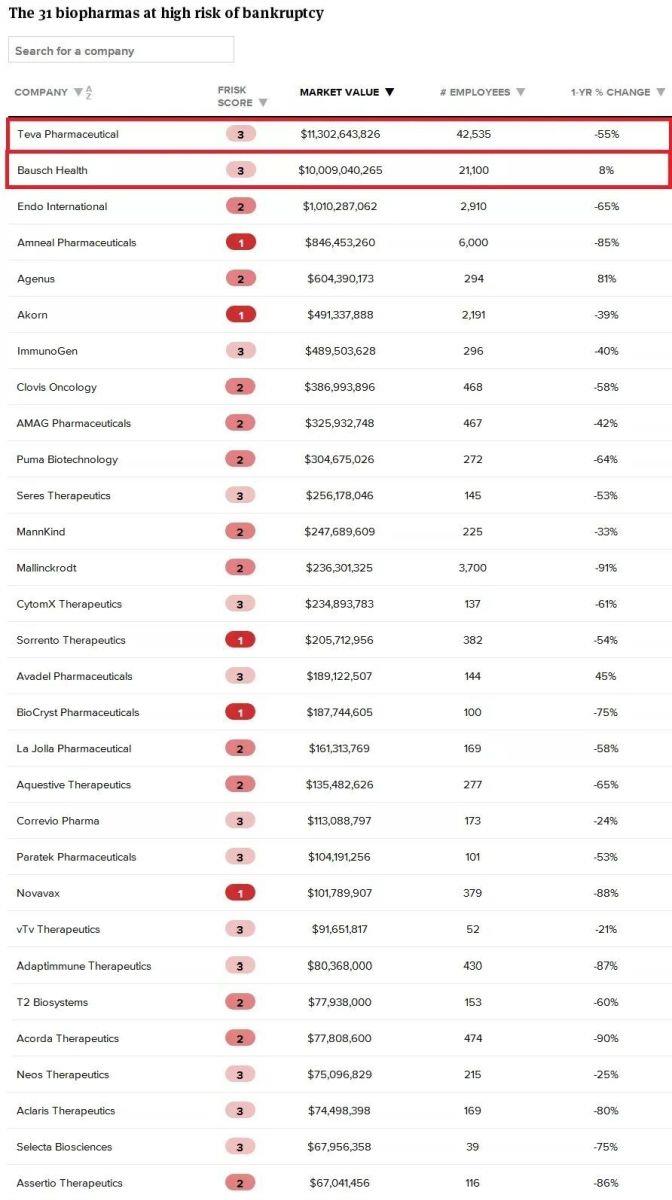Click Teva Pharmaceutical's FRISK score badge
This screenshot has width=672, height=1200.
coord(240,134)
